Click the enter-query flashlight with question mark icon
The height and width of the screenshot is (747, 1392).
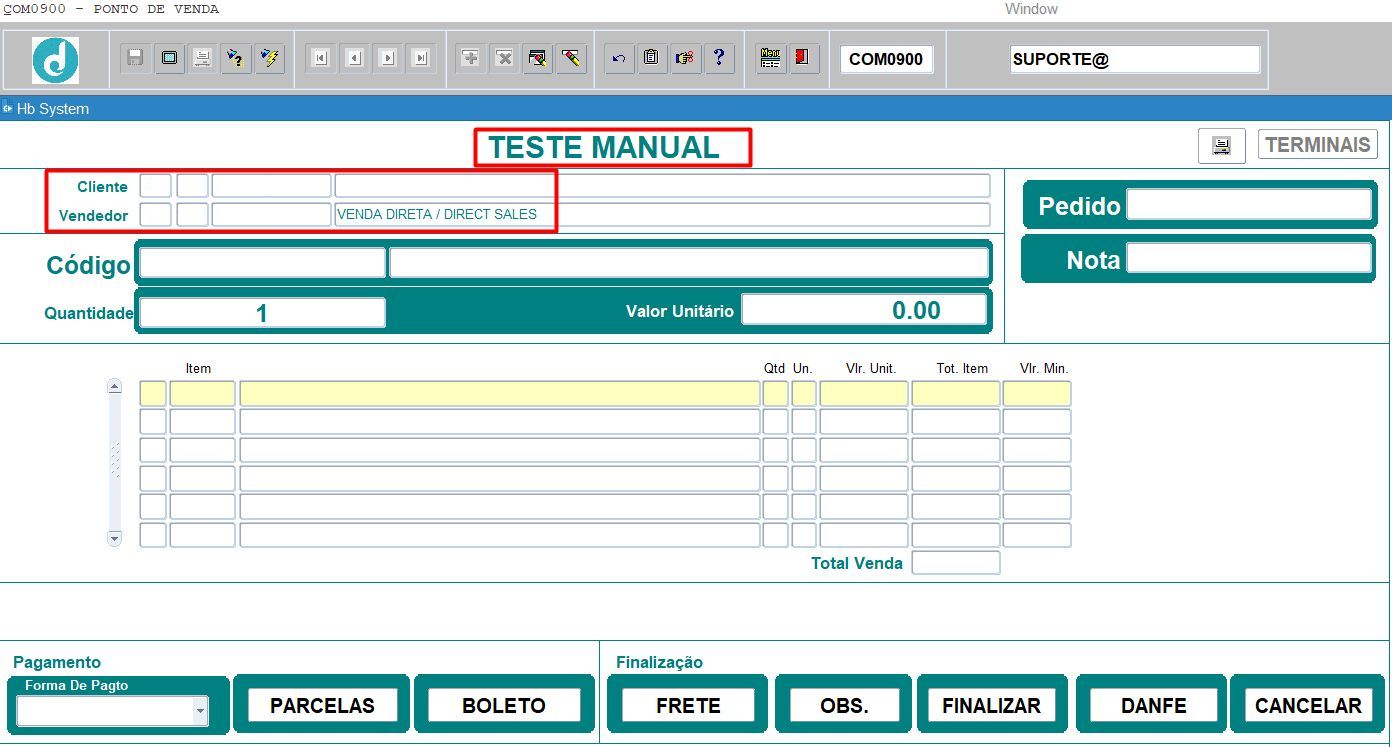coord(236,58)
